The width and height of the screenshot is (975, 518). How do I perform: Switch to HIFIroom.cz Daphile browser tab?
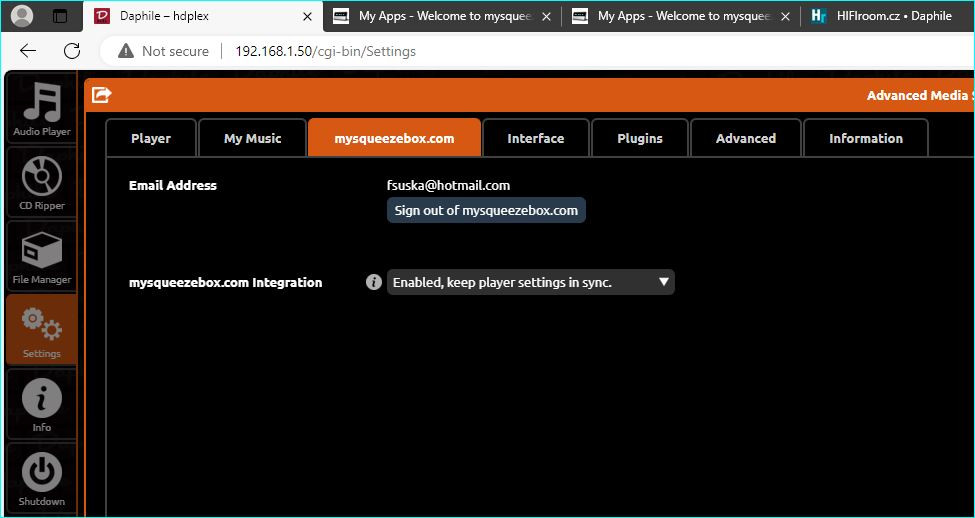885,16
